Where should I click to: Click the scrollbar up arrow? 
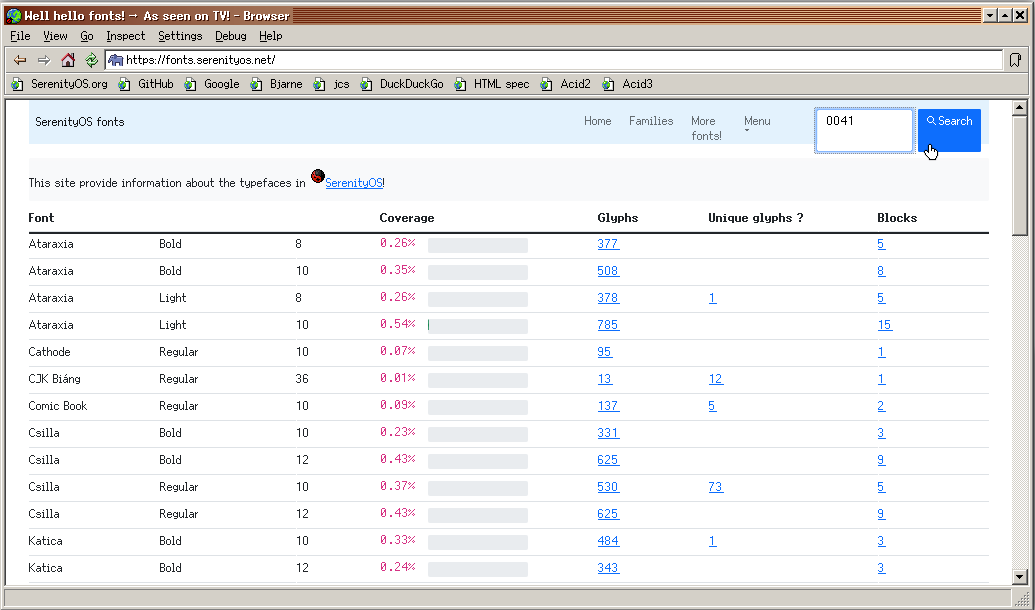click(x=1019, y=107)
